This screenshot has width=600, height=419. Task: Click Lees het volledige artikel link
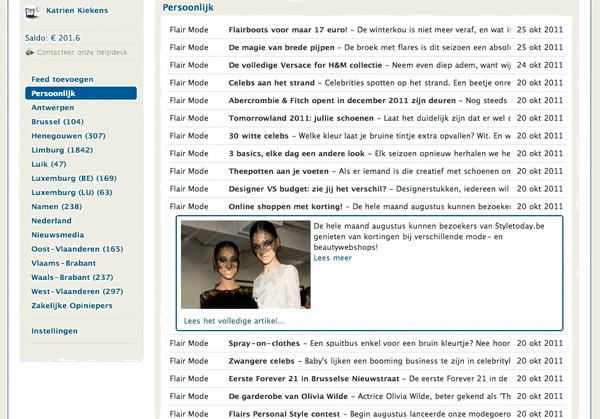tap(234, 321)
